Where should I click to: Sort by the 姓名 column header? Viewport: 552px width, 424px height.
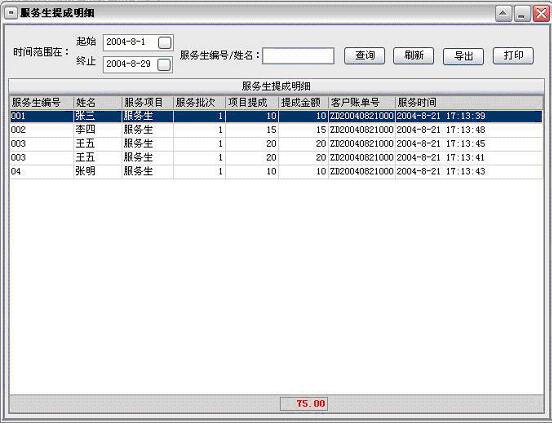(97, 102)
